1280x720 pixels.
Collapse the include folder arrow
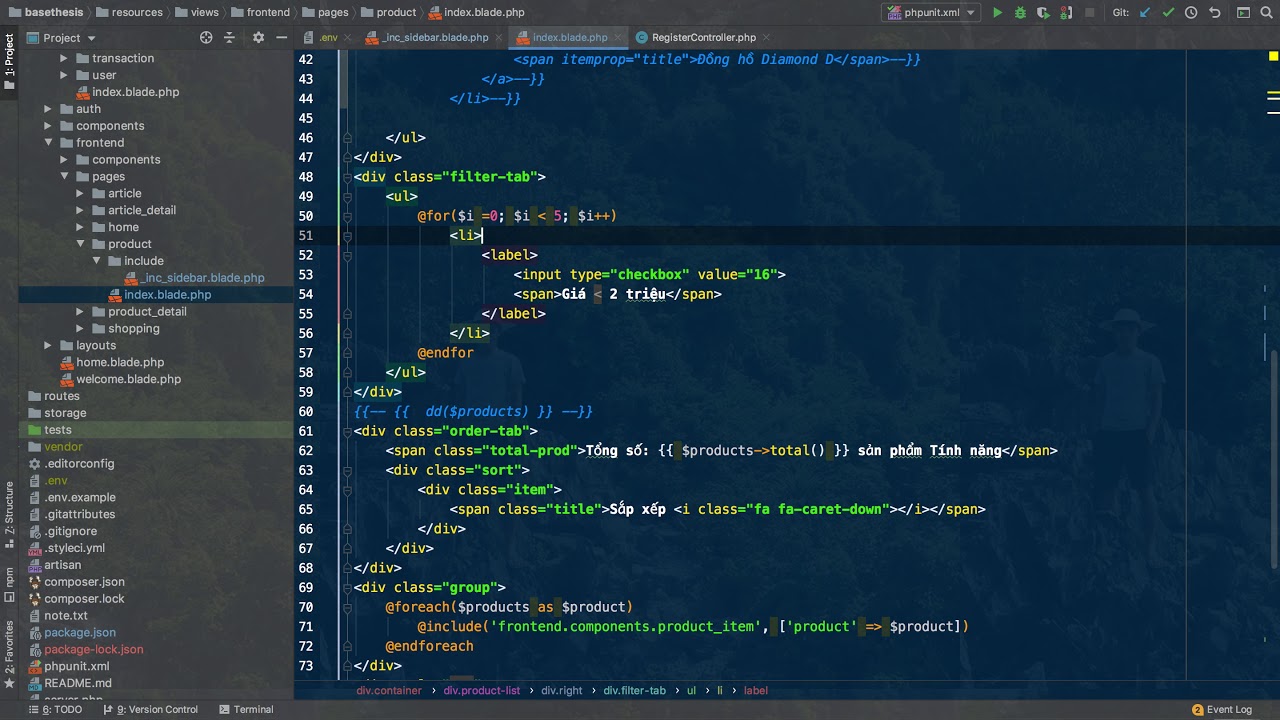[96, 261]
